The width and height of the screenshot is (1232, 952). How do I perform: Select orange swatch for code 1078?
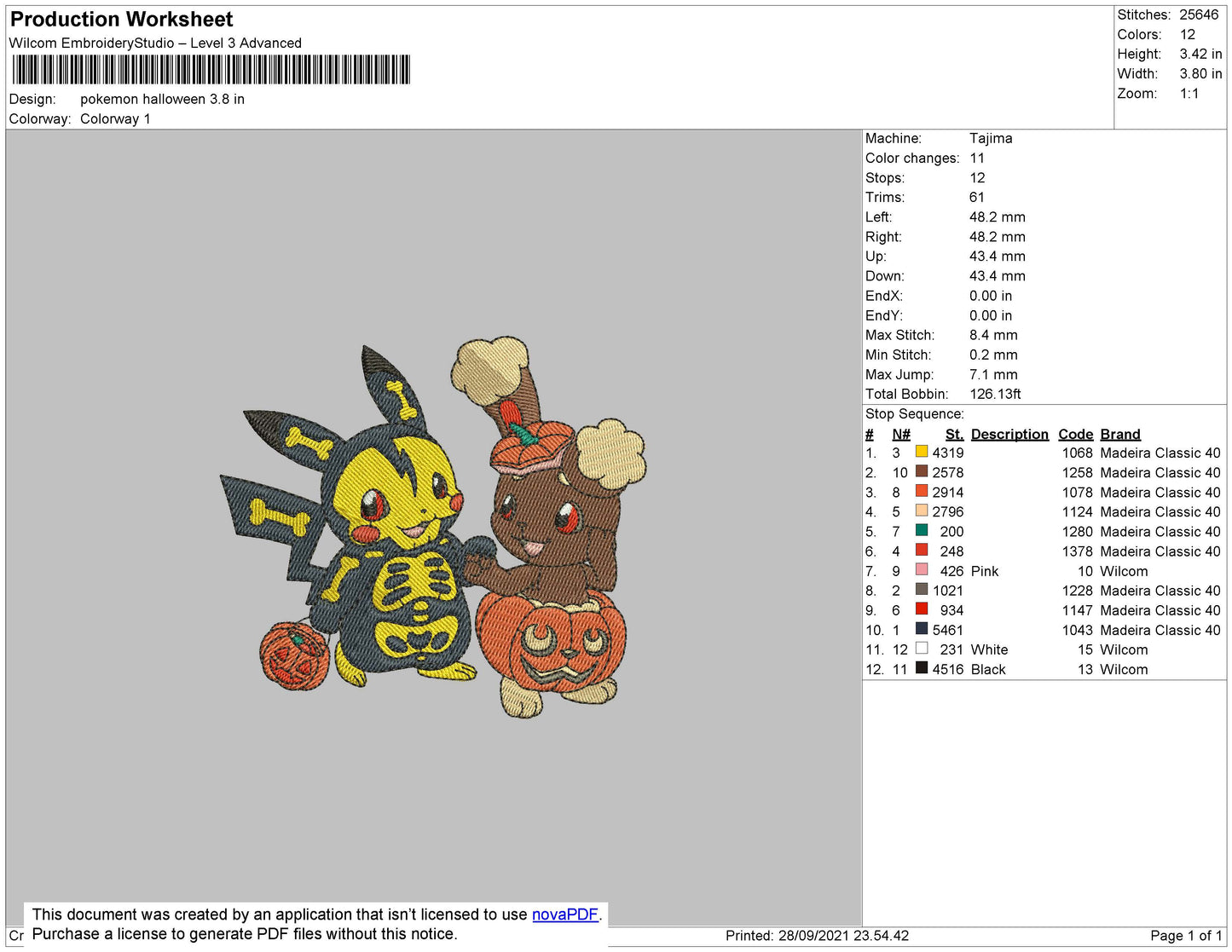[922, 491]
